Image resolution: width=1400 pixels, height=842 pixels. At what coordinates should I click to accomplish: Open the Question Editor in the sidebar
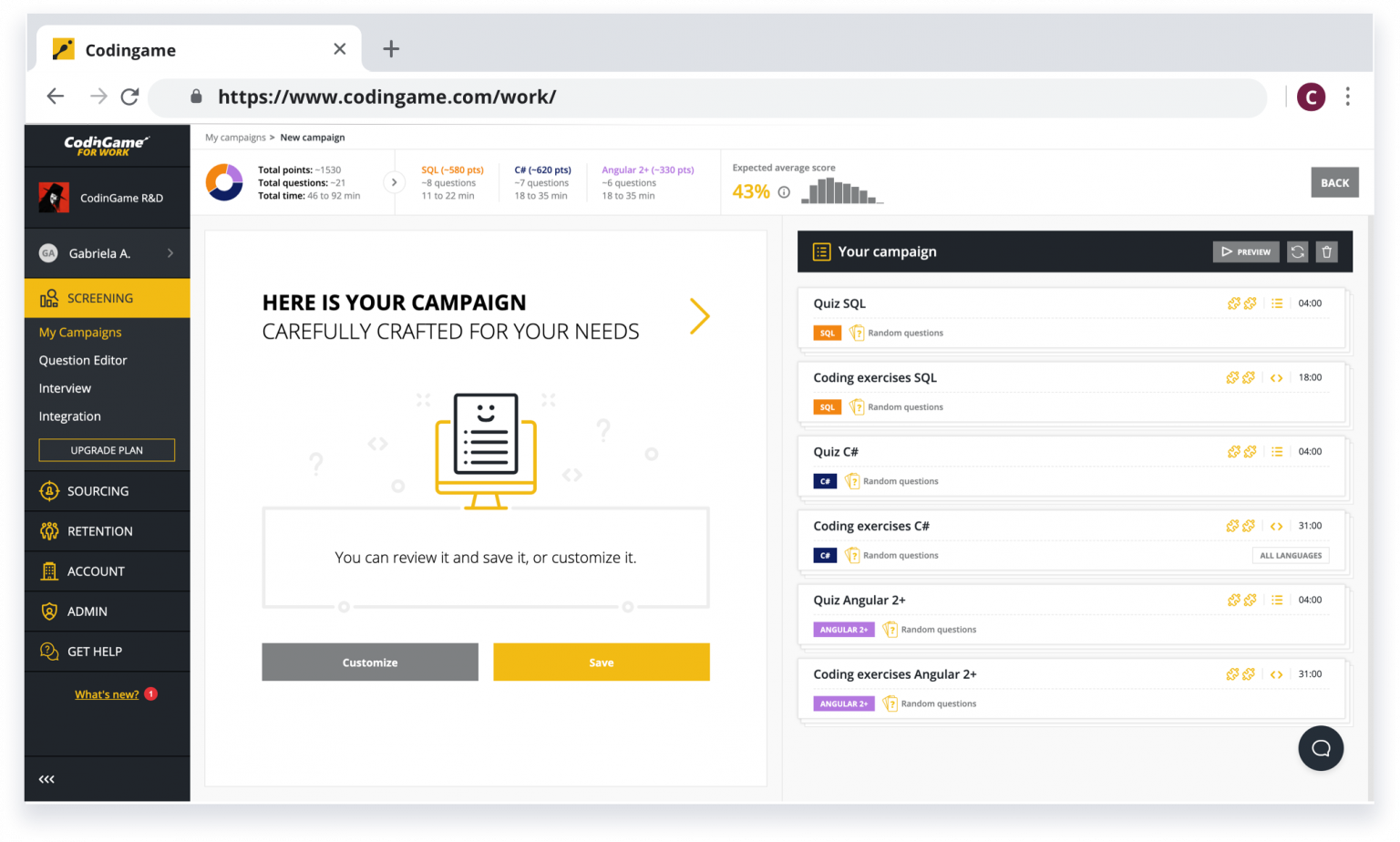(x=82, y=360)
